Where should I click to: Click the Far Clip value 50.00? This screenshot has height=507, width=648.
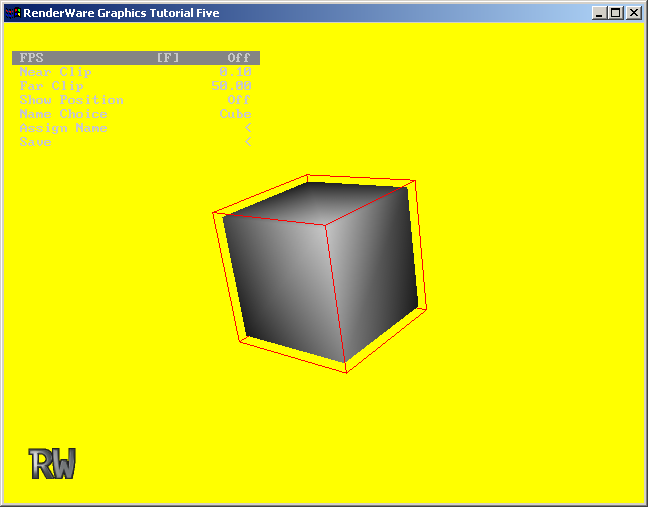click(231, 86)
